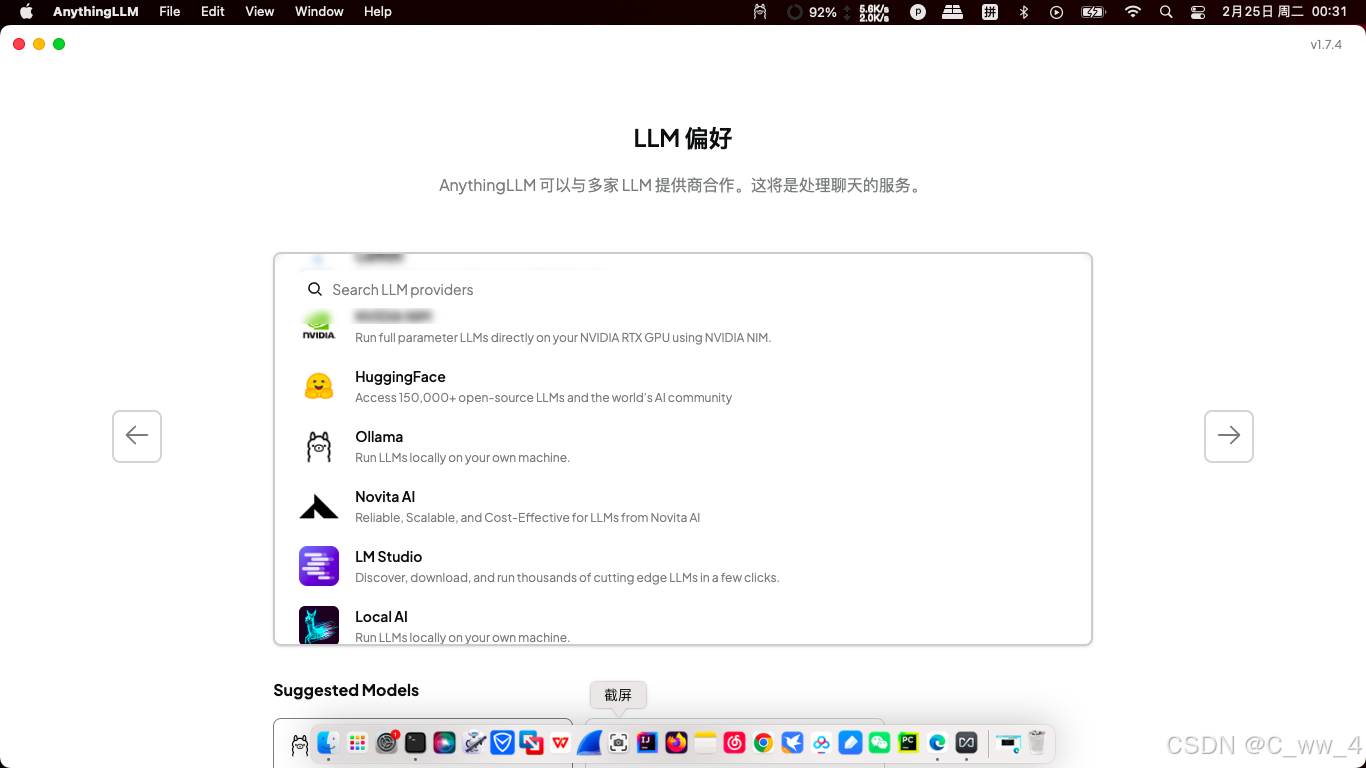Click 'Reliable, Scalable, and Cost-Effective' description
The image size is (1366, 768).
(528, 518)
